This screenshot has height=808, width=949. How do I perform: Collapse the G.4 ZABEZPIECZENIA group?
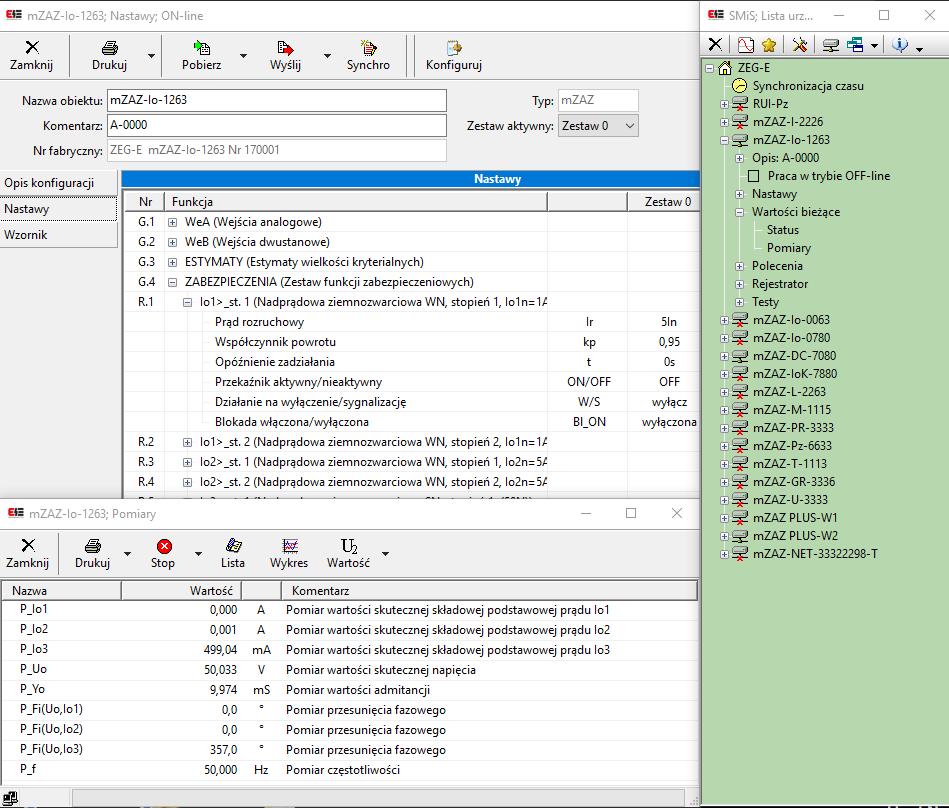point(172,283)
